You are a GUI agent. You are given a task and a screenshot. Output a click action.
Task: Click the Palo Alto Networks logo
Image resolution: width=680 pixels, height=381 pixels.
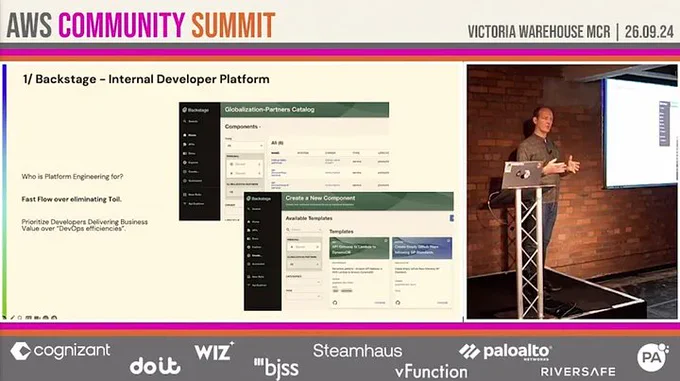pos(505,352)
